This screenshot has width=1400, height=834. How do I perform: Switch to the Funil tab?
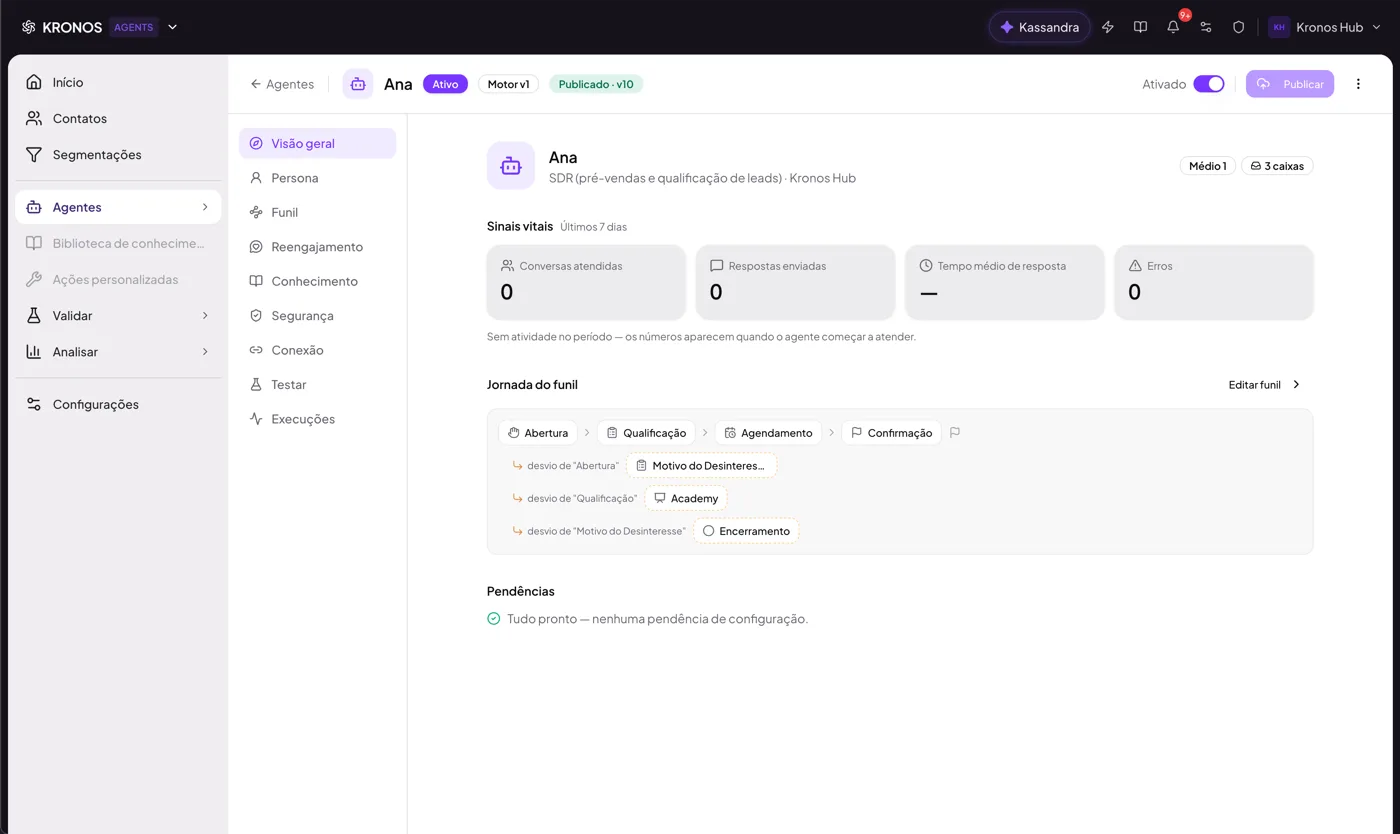317,212
